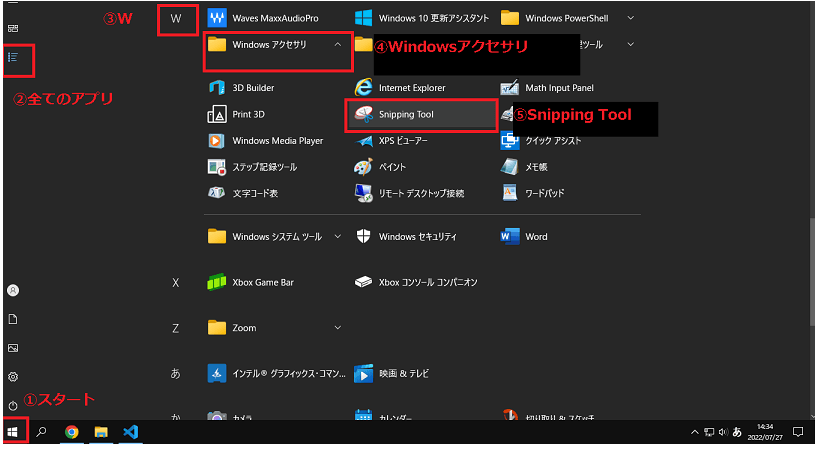
Task: Open Visual Studio Code from taskbar
Action: click(x=130, y=432)
